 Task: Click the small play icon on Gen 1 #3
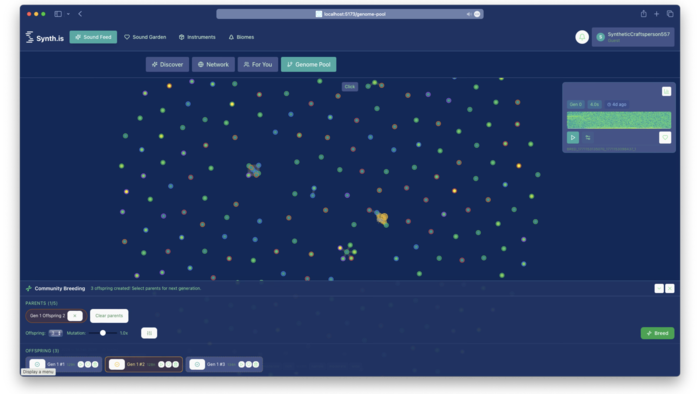(242, 364)
